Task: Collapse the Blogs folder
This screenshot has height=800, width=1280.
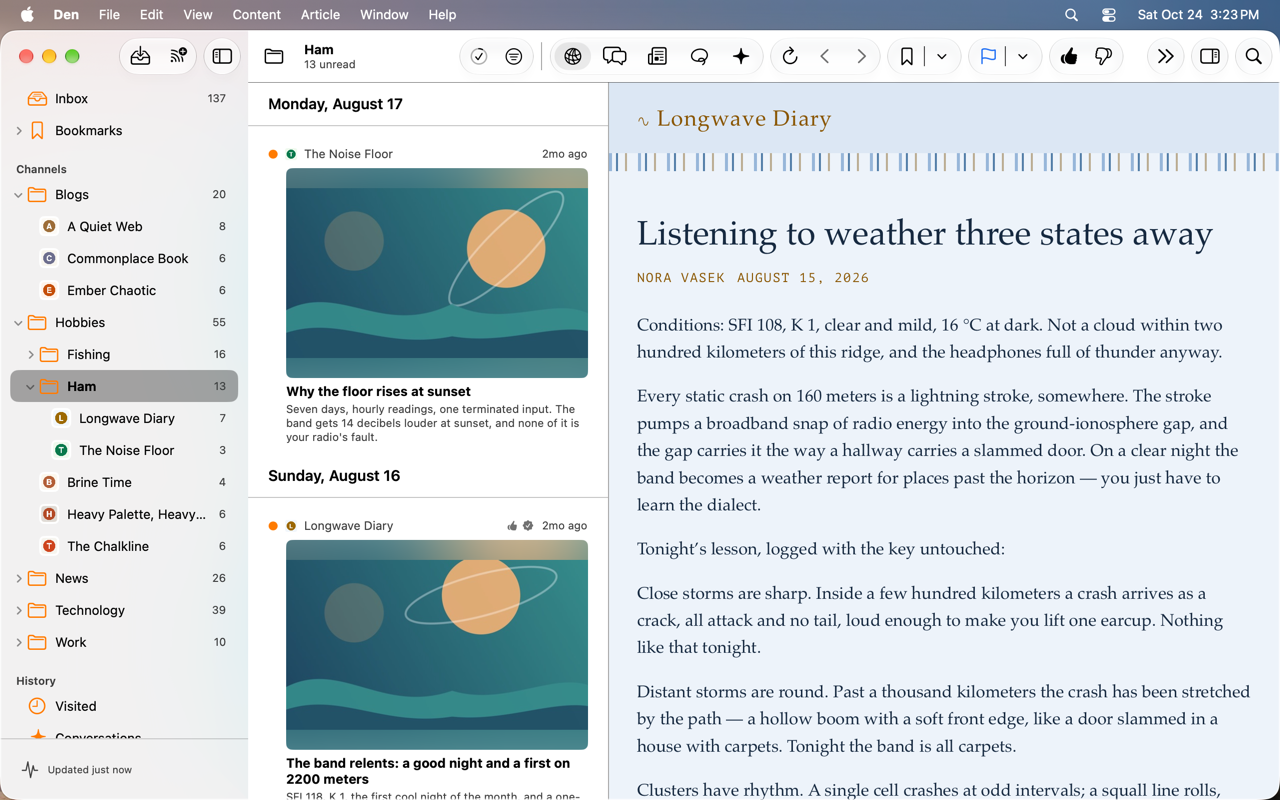Action: click(19, 195)
